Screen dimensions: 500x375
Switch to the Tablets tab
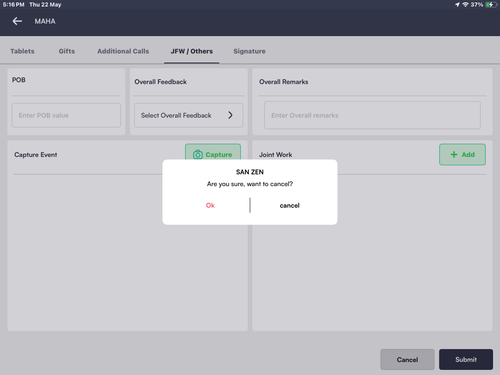click(22, 51)
